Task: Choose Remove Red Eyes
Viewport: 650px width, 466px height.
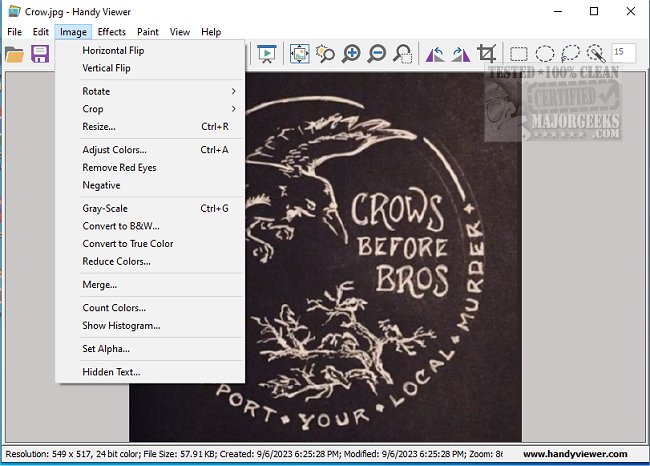Action: (150, 167)
